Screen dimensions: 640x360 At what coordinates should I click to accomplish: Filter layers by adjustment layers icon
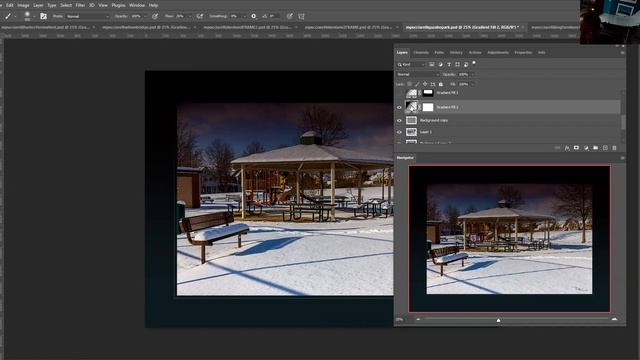pos(440,64)
